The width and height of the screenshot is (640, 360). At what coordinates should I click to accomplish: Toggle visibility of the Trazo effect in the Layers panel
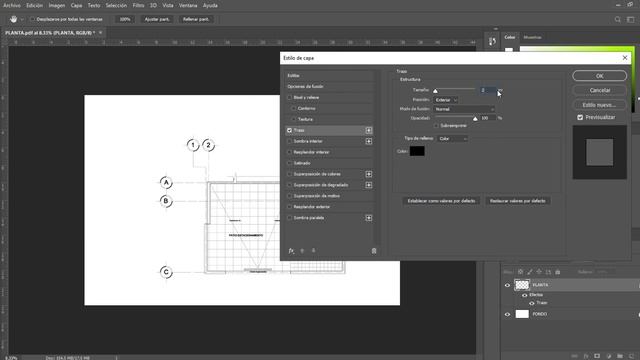pos(532,303)
